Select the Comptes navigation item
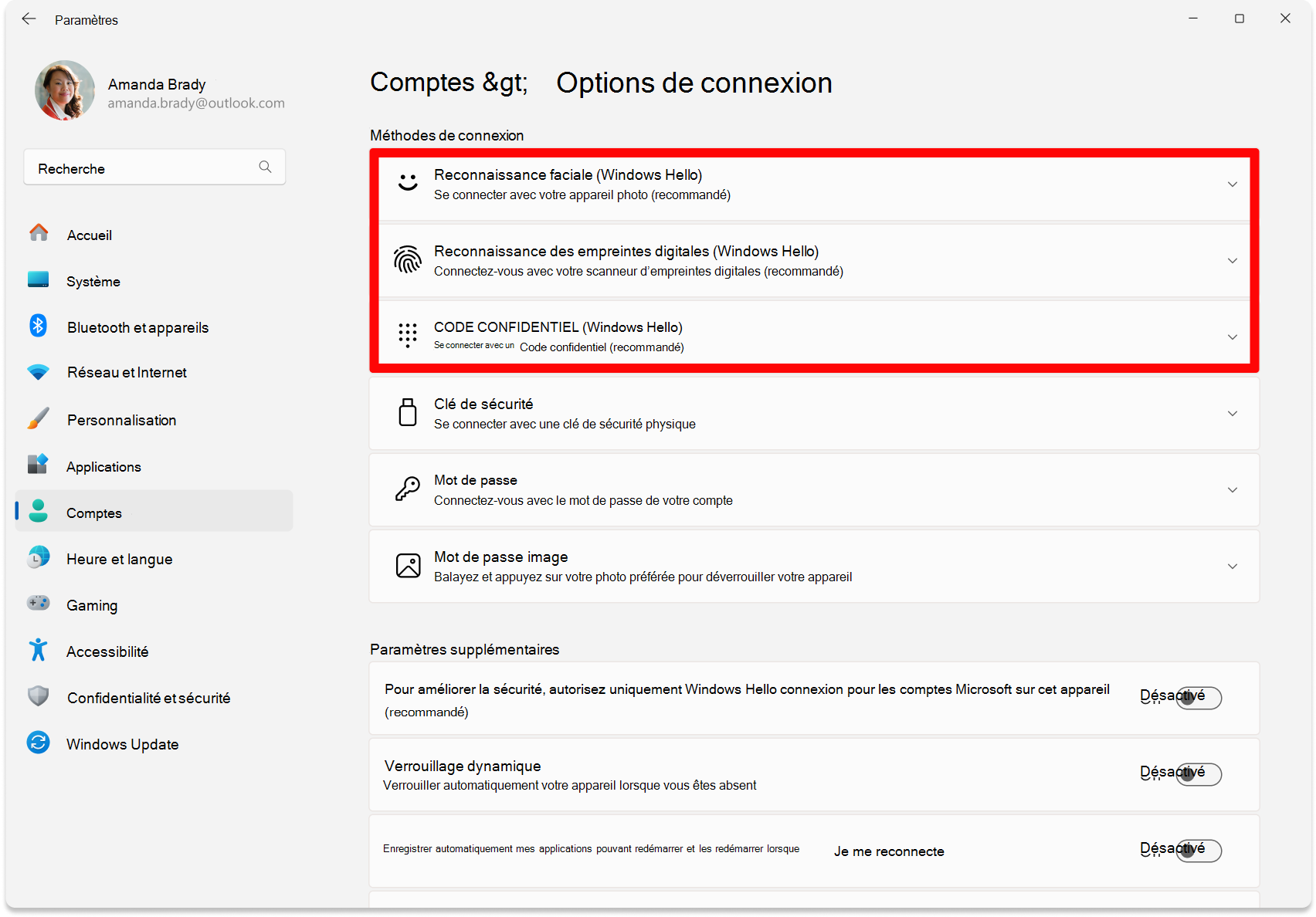This screenshot has width=1316, height=917. tap(154, 511)
